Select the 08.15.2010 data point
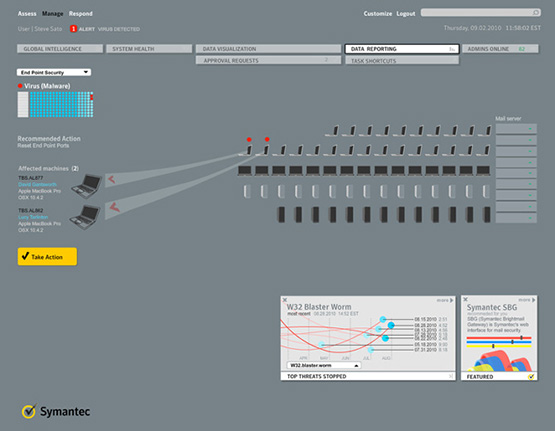Viewport: 555px width, 431px height. (383, 319)
